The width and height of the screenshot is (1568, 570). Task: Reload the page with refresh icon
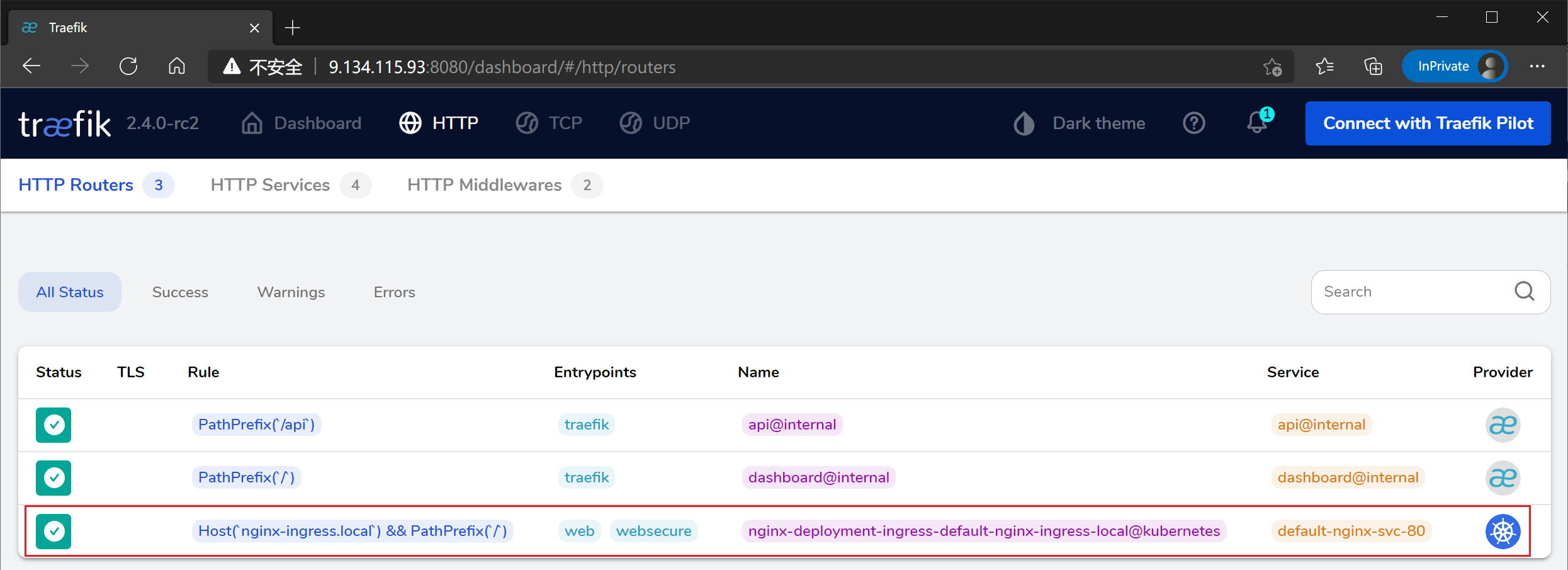tap(128, 66)
